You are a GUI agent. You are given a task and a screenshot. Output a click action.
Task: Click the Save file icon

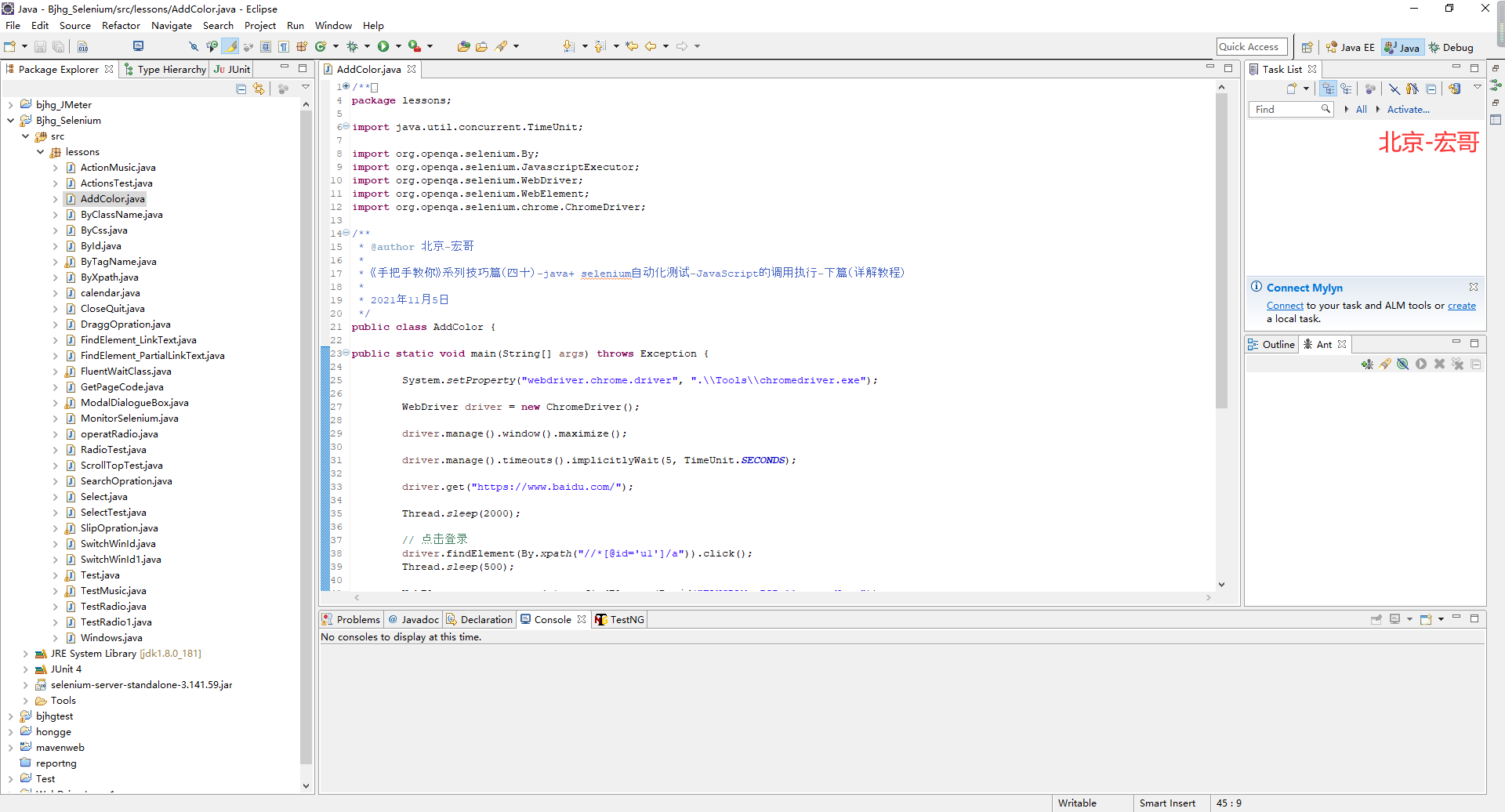40,46
